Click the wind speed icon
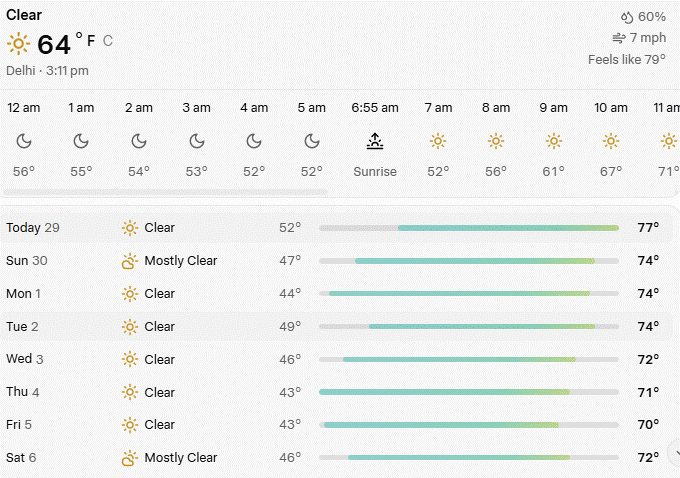 point(618,38)
